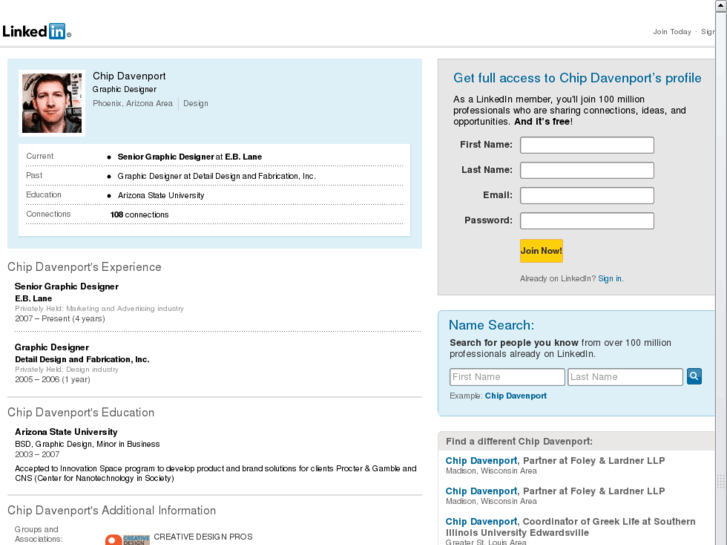This screenshot has width=727, height=545.
Task: Click the name search magnifier button
Action: pyautogui.click(x=694, y=376)
